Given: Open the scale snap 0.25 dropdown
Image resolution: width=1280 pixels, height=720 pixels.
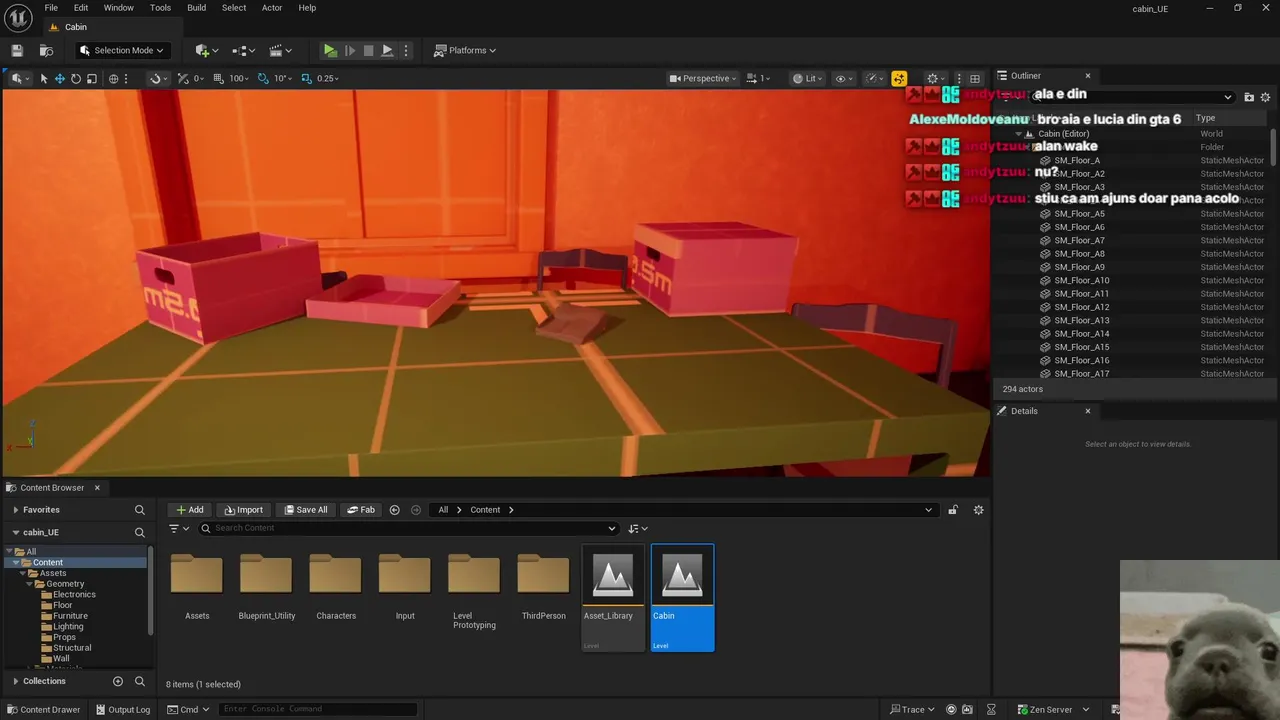Looking at the screenshot, I should 328,78.
